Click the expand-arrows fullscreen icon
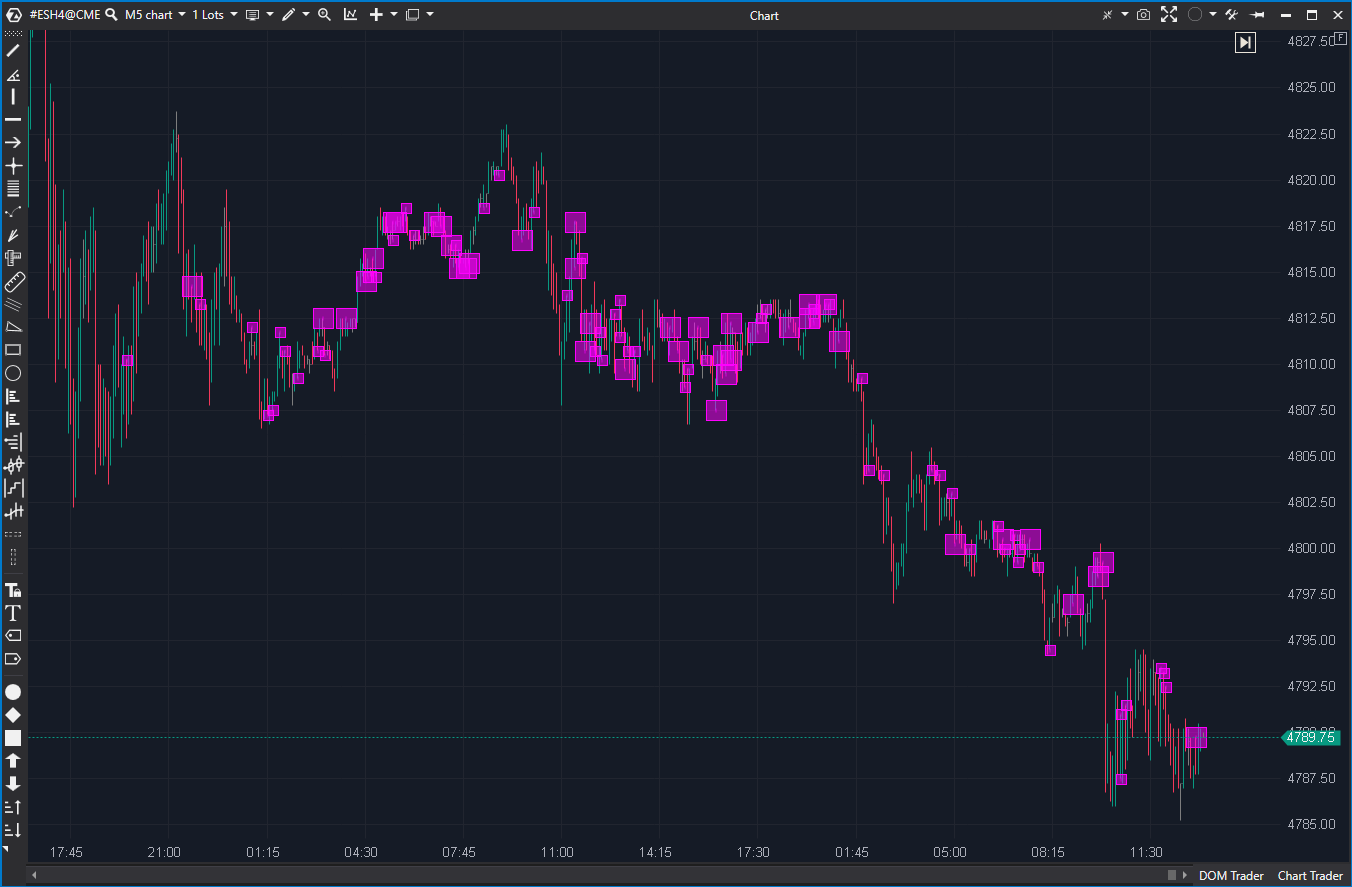 pyautogui.click(x=1169, y=15)
